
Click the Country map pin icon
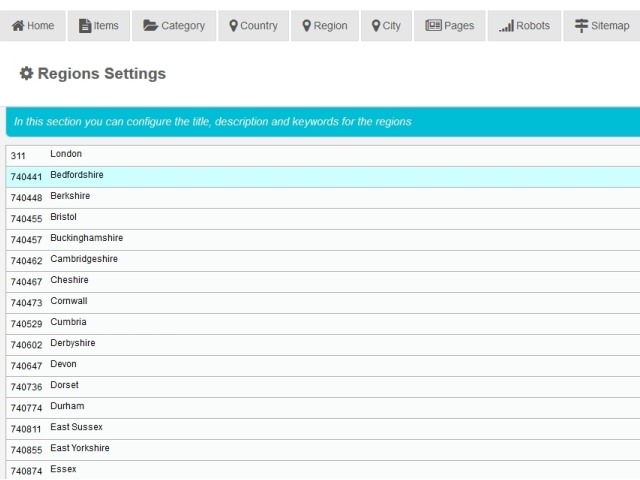(233, 26)
